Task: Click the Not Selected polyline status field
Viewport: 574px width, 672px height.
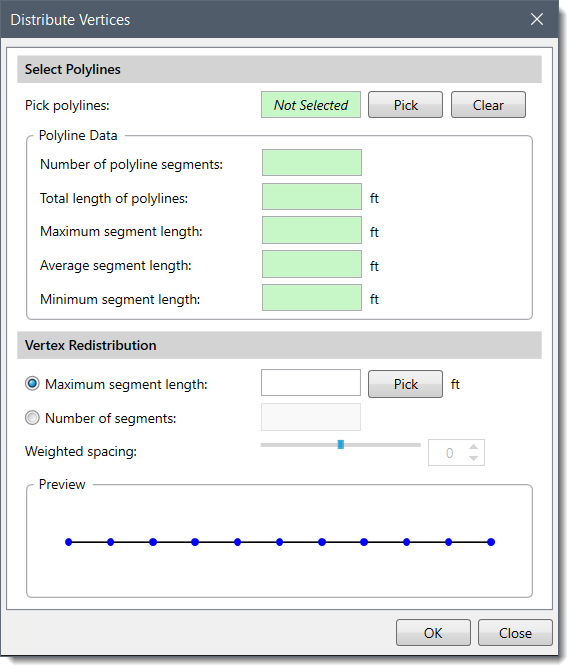Action: point(311,105)
